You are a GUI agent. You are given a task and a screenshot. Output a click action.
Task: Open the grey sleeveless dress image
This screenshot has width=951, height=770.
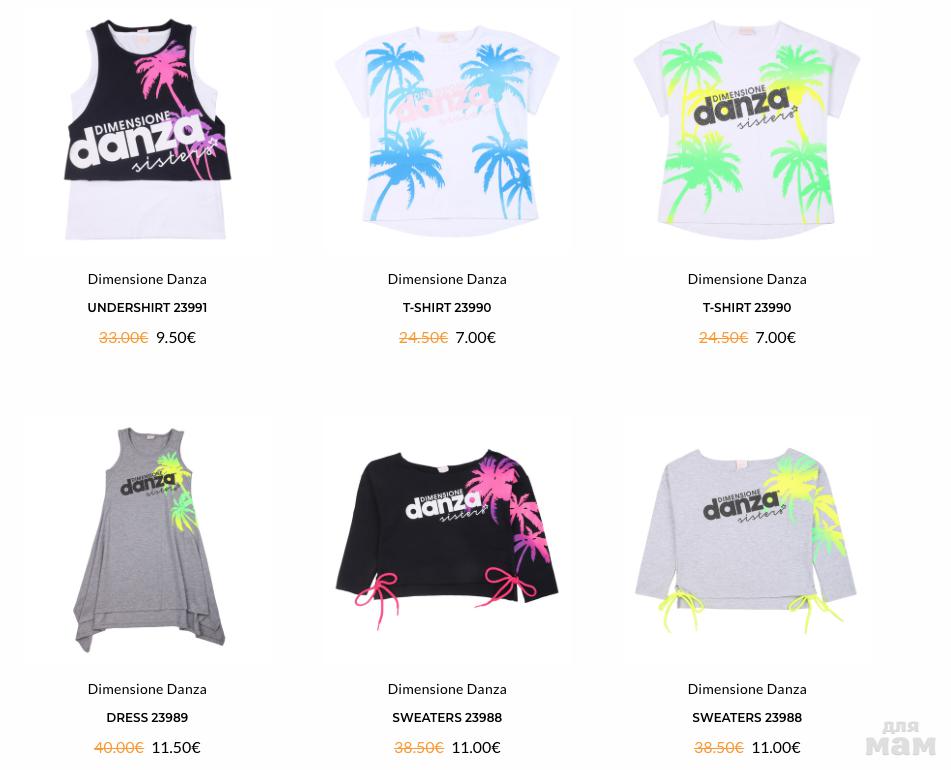pyautogui.click(x=149, y=540)
